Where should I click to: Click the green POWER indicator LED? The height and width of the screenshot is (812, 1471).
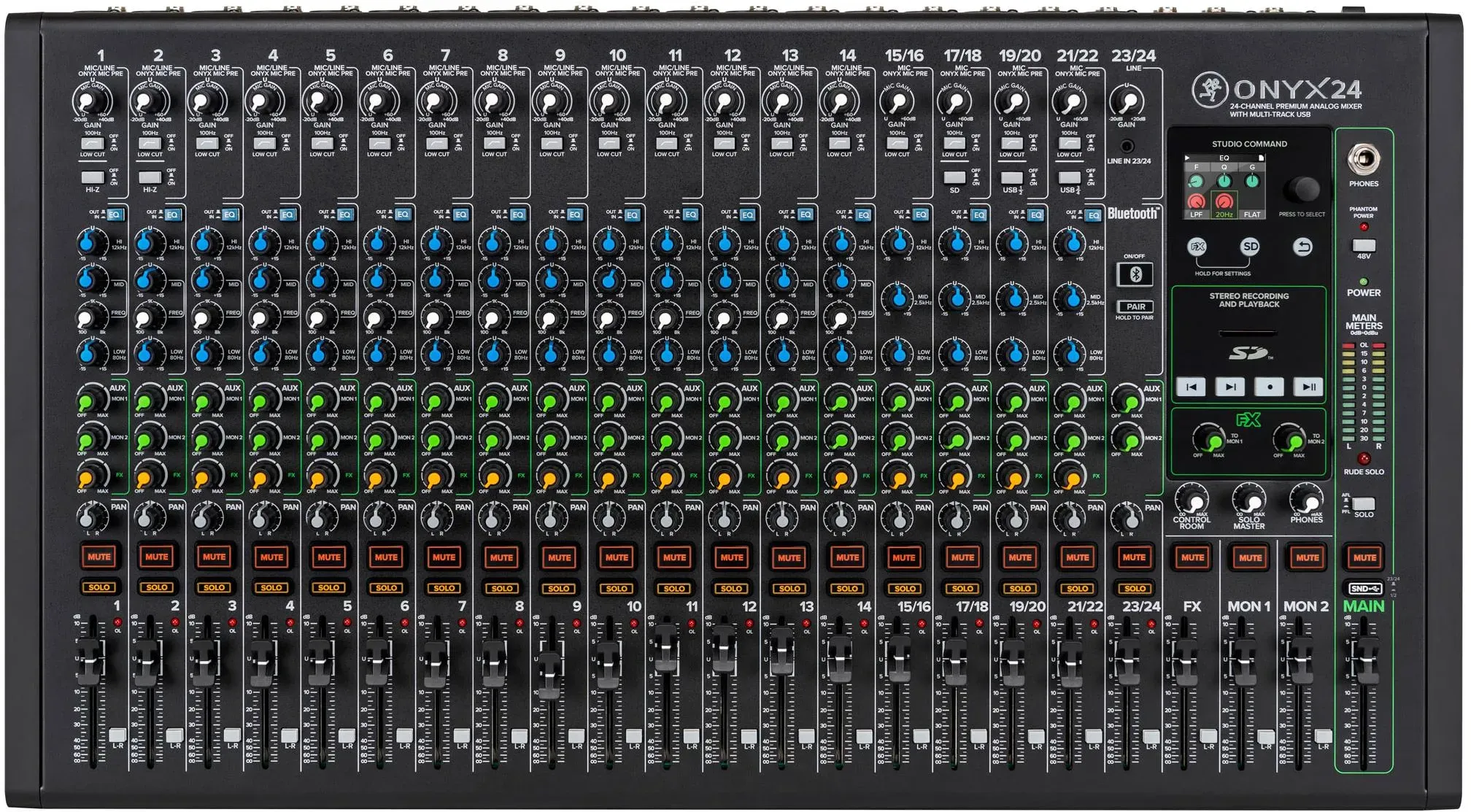coord(1363,282)
